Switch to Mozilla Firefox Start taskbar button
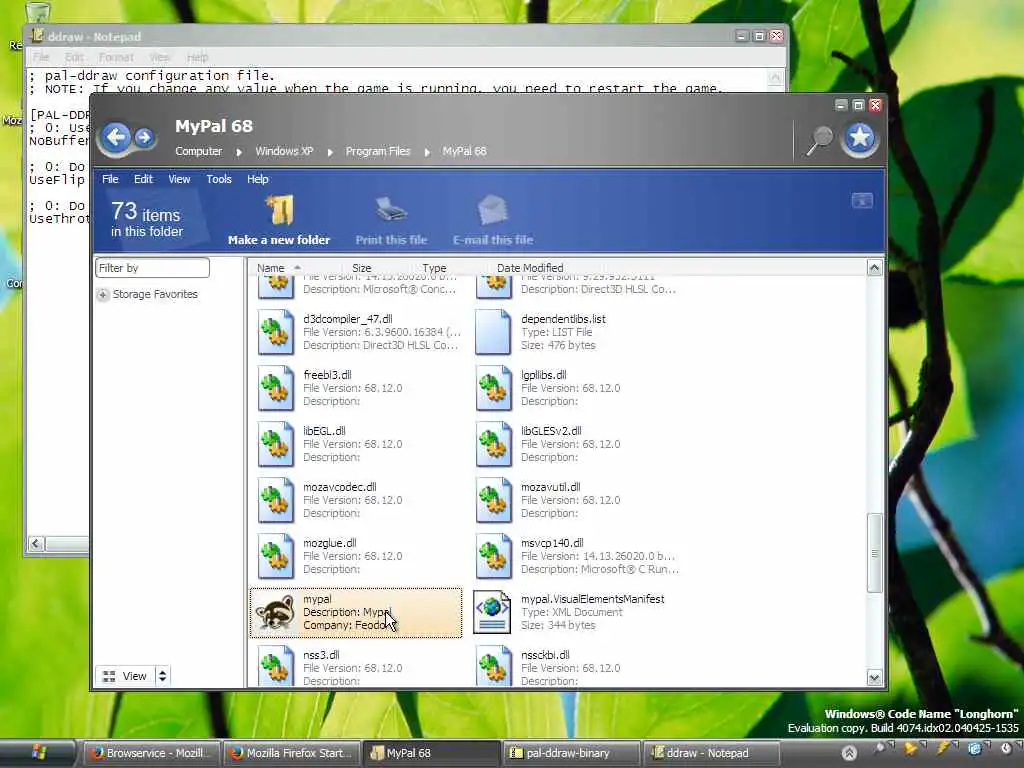The width and height of the screenshot is (1024, 768). click(292, 753)
